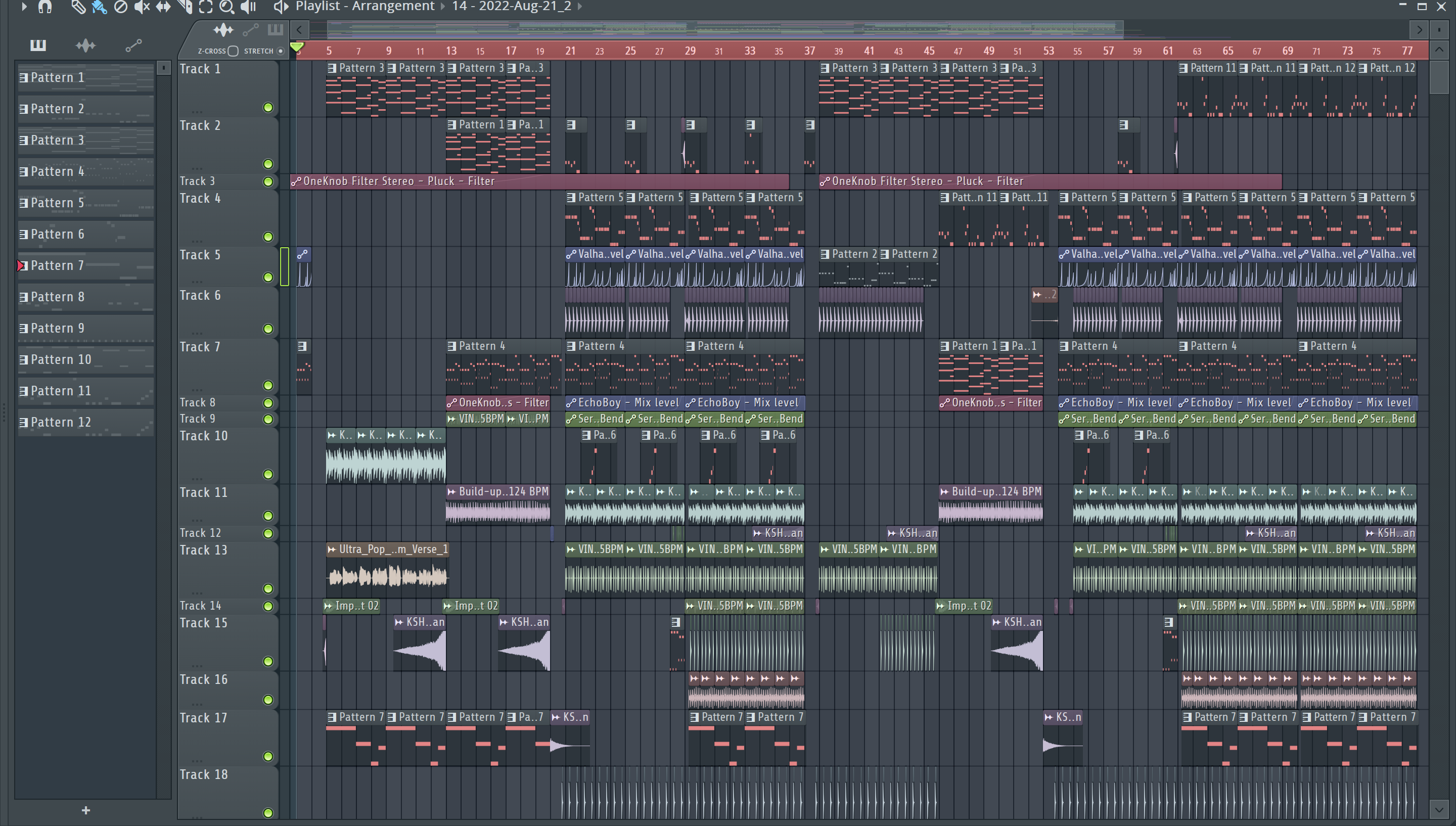Image resolution: width=1456 pixels, height=826 pixels.
Task: Select the Mute tool
Action: pos(142,7)
